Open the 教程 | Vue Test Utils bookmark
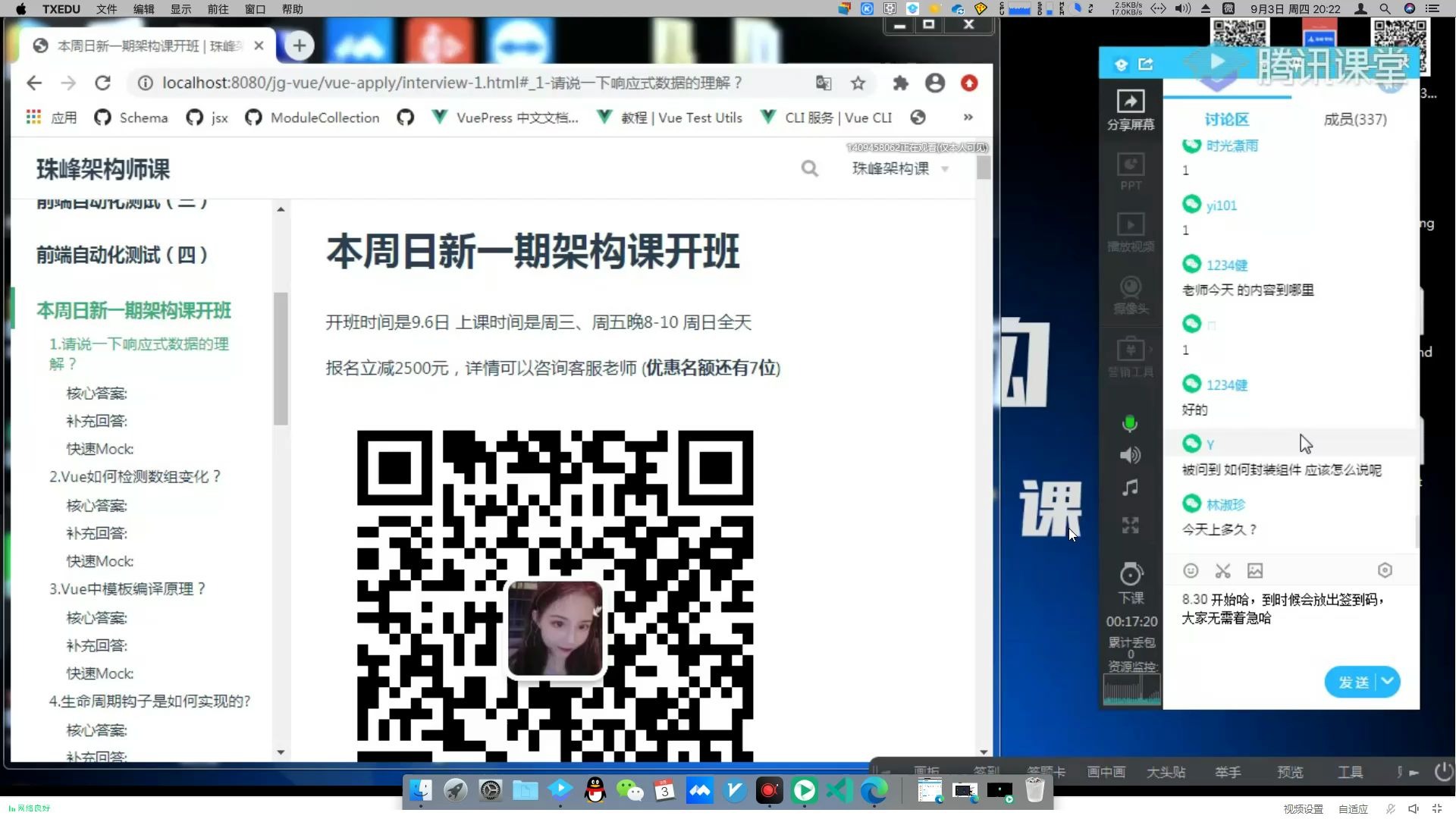 tap(670, 118)
